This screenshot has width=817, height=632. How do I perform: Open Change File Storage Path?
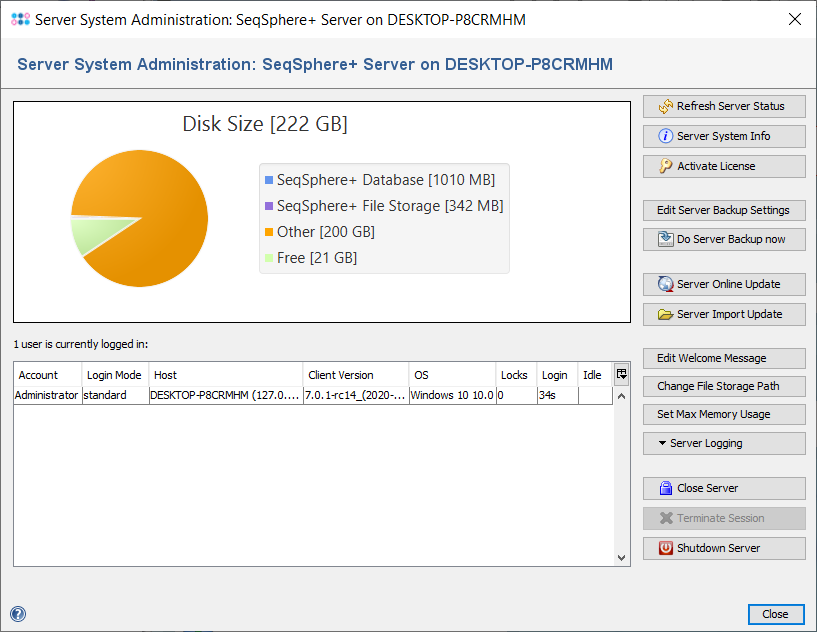point(723,386)
